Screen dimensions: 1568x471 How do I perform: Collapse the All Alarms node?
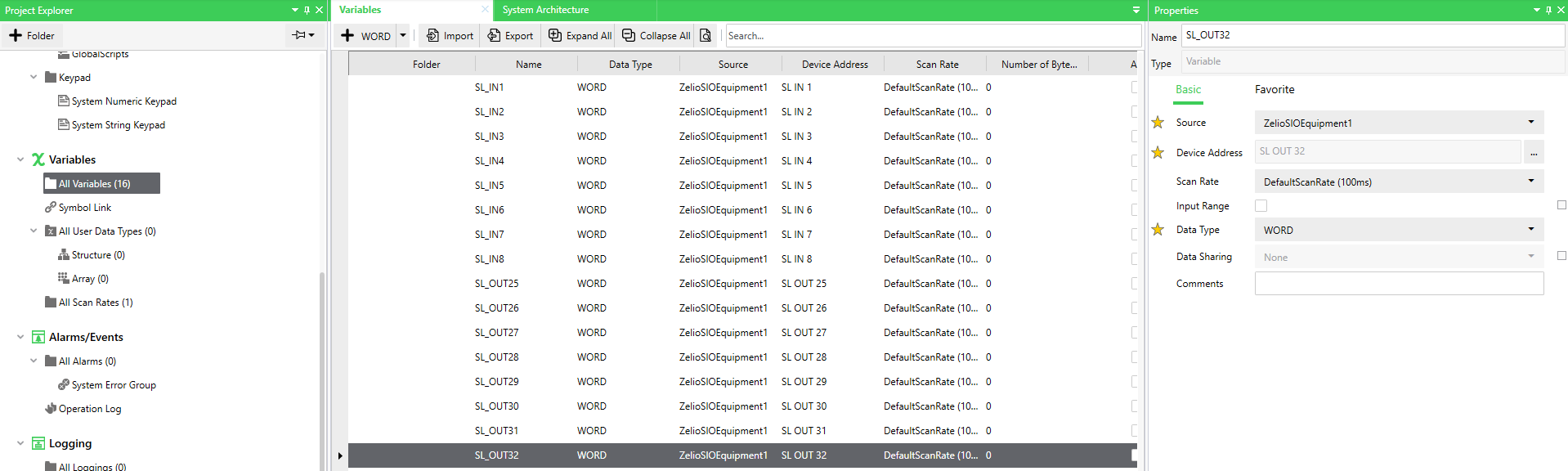[x=34, y=361]
